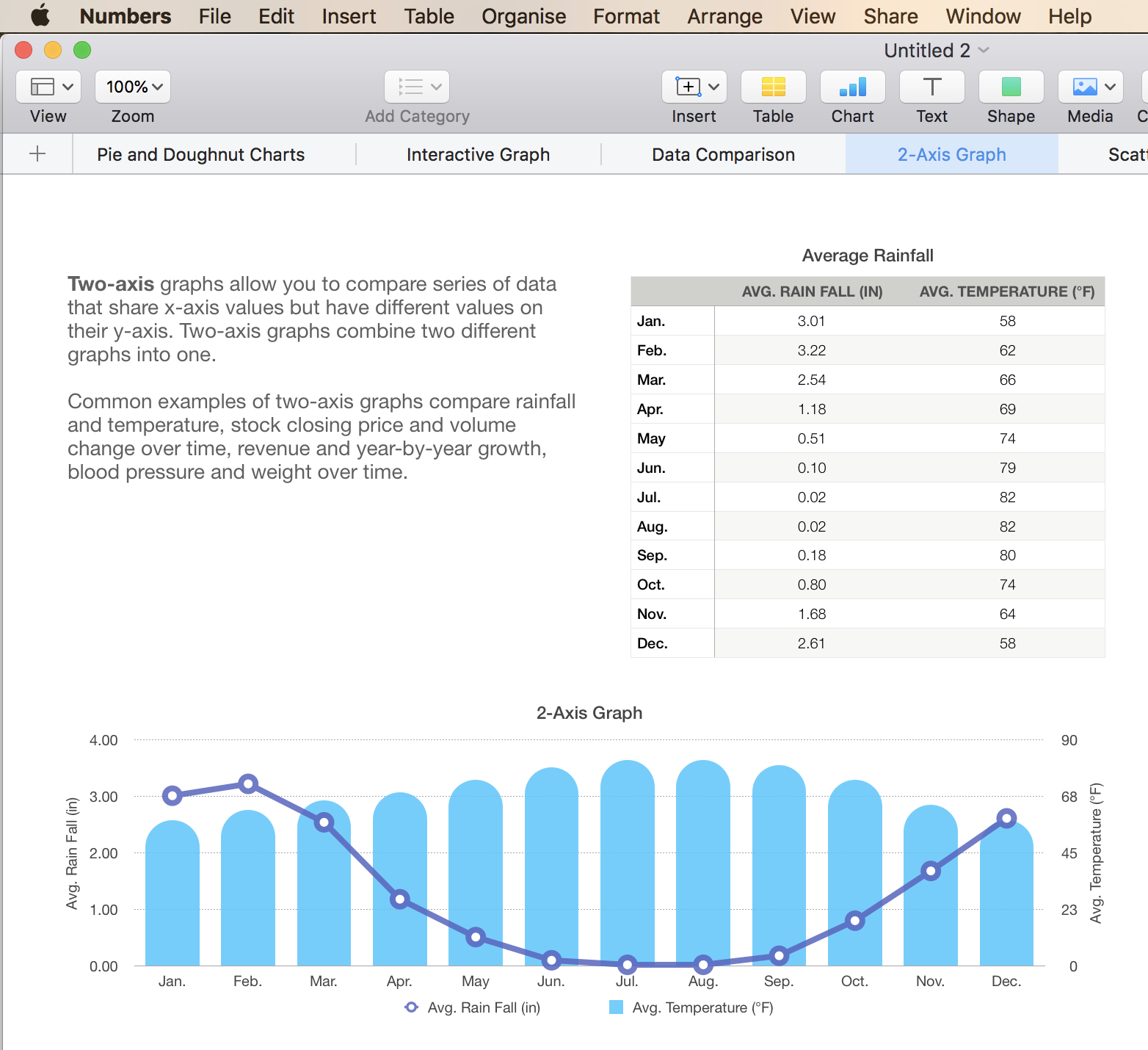
Task: Add a new sheet with plus button
Action: [x=37, y=153]
